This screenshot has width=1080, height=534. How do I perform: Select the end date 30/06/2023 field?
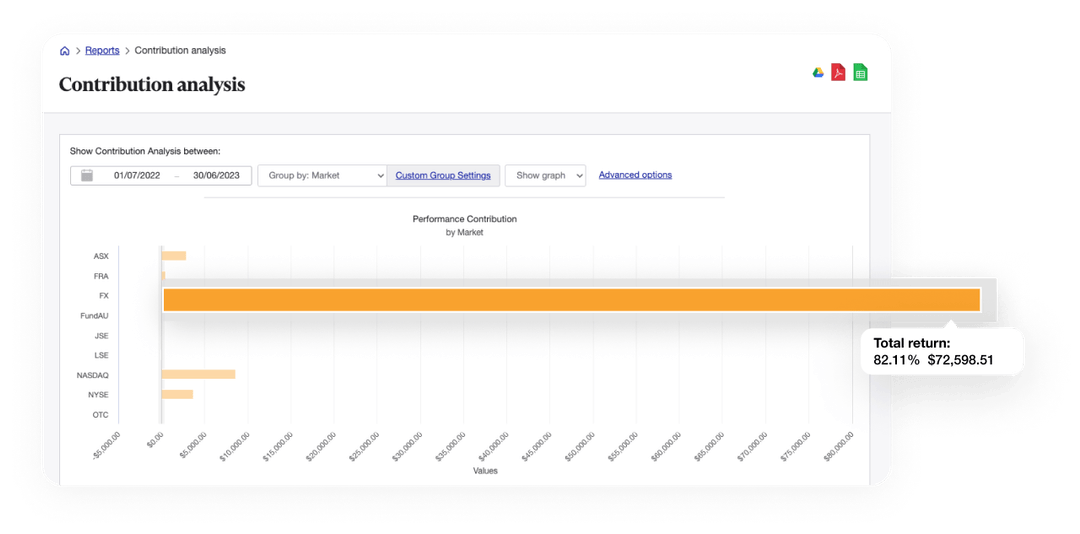pos(217,175)
